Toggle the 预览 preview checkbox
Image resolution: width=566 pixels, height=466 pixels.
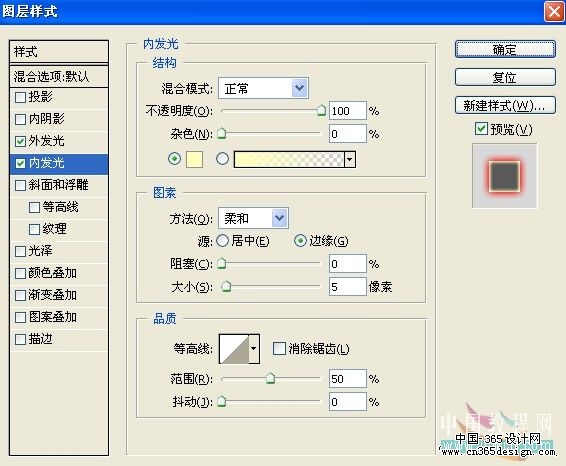click(x=481, y=129)
